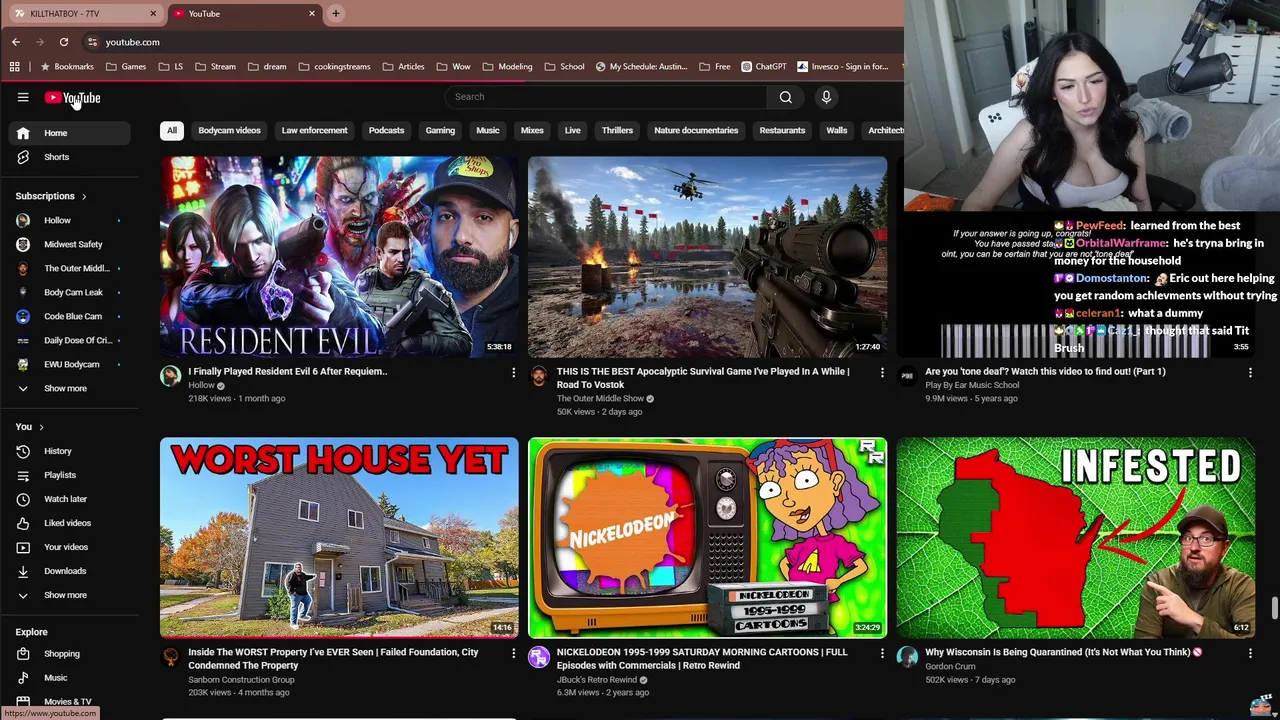The height and width of the screenshot is (720, 1280).
Task: Open the EWU Bodycam subscription
Action: 69,364
